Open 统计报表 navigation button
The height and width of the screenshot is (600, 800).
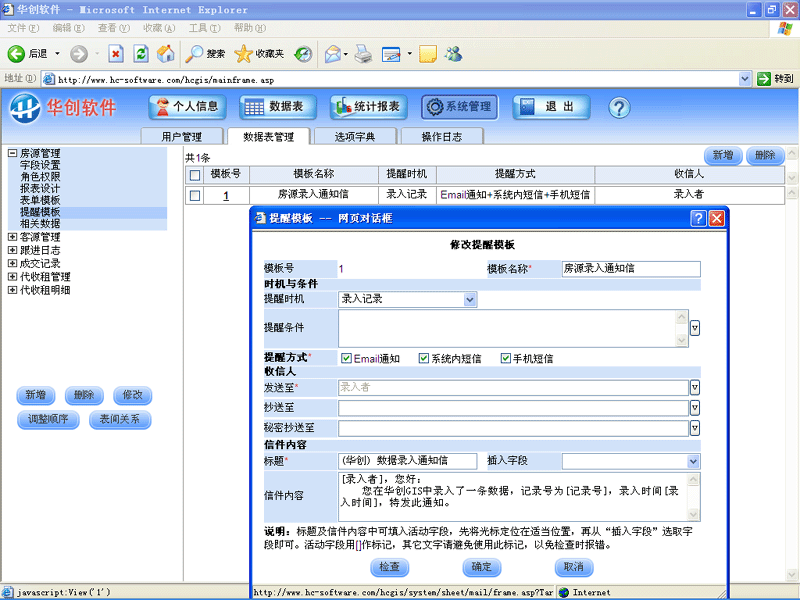coord(368,107)
